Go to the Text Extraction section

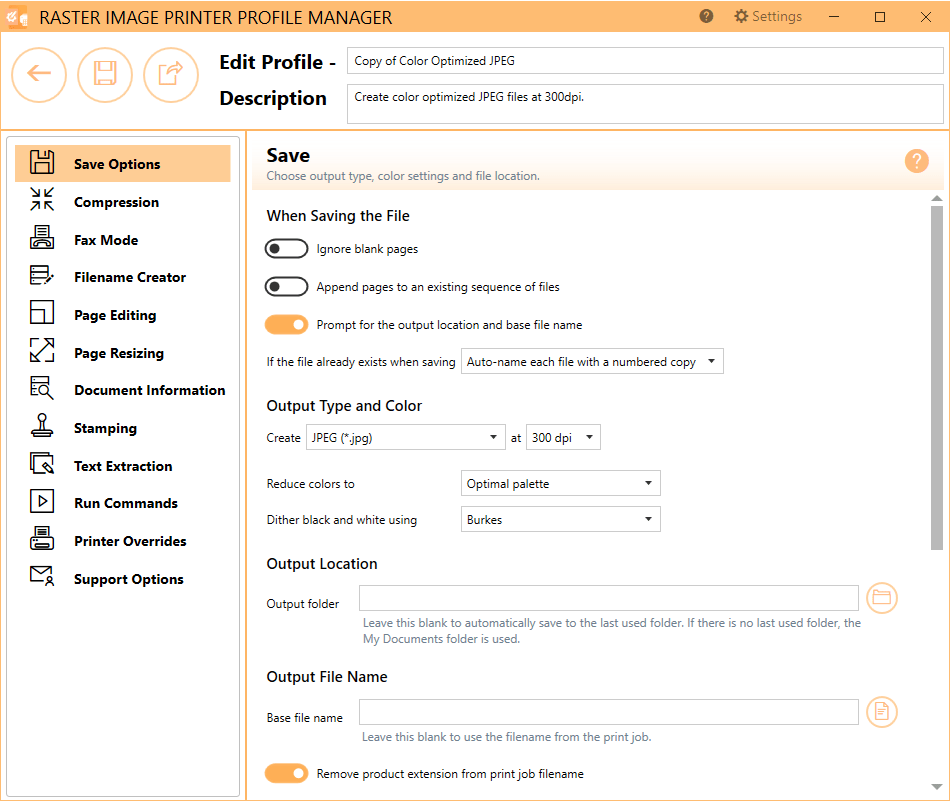point(122,466)
